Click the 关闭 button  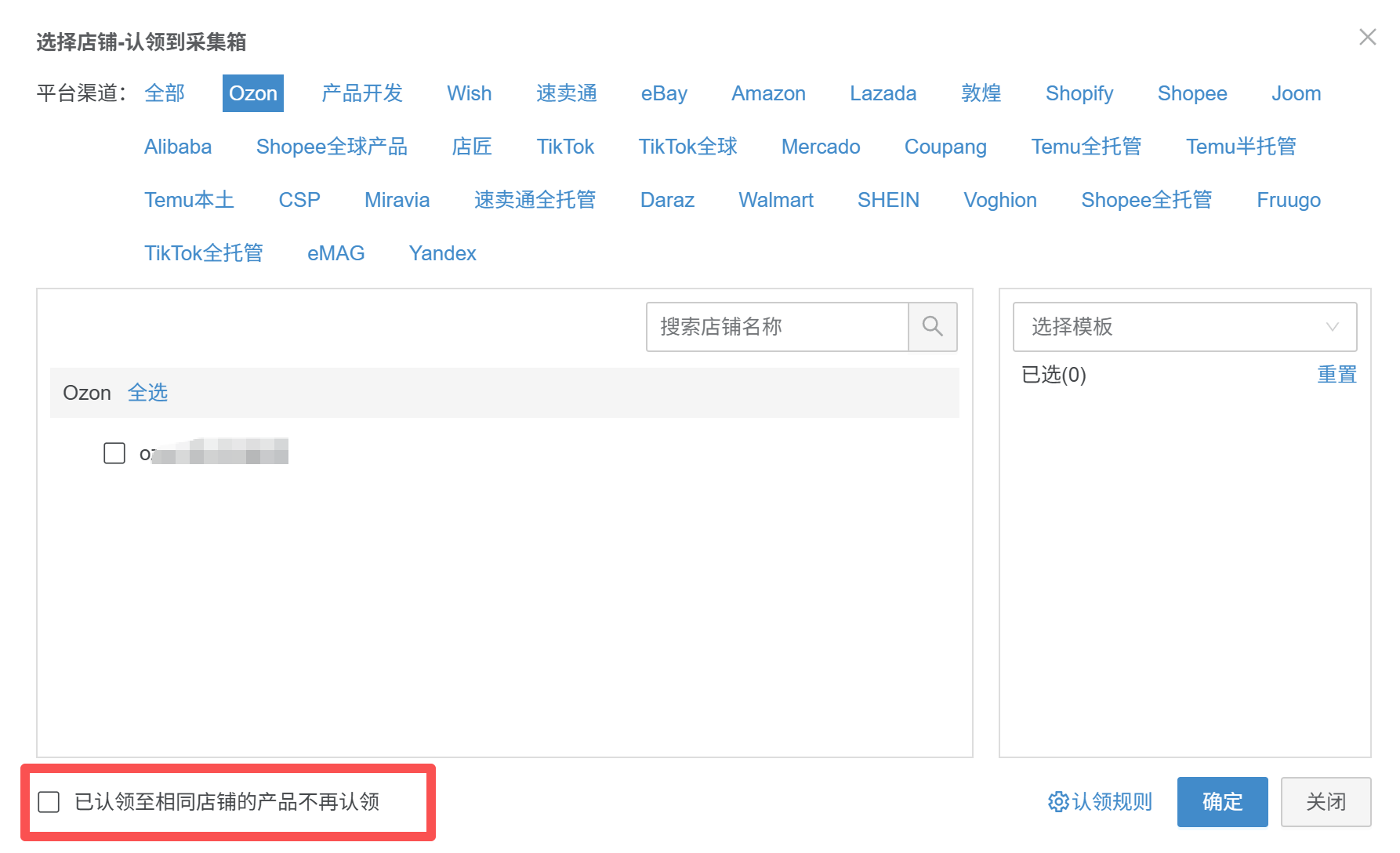pos(1326,801)
